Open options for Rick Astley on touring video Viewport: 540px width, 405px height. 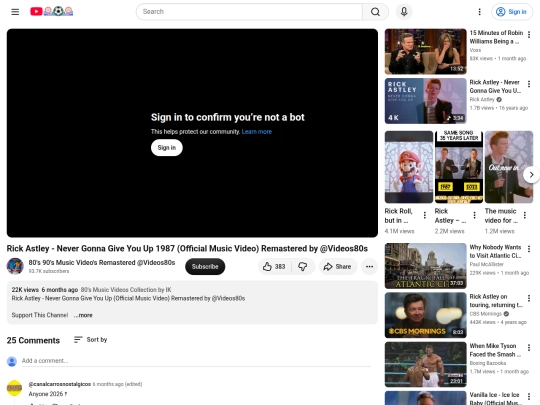(x=529, y=298)
